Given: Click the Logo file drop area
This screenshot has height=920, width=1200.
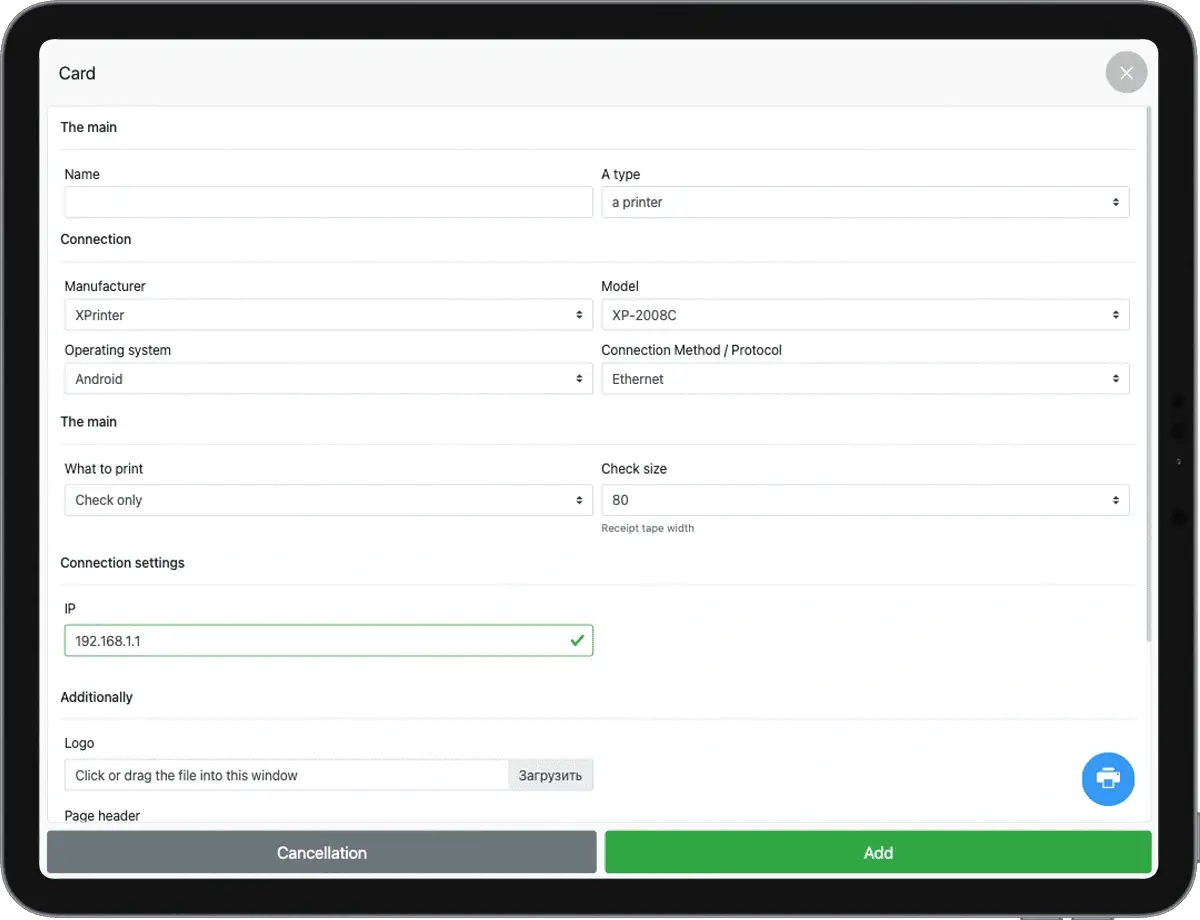Looking at the screenshot, I should [286, 775].
